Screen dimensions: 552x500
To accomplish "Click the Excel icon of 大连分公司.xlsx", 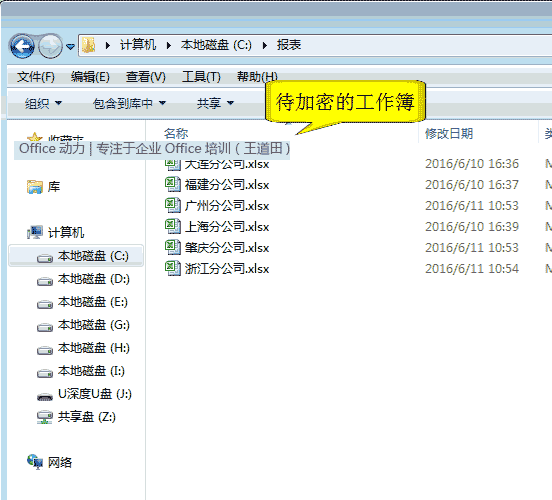I will click(173, 164).
